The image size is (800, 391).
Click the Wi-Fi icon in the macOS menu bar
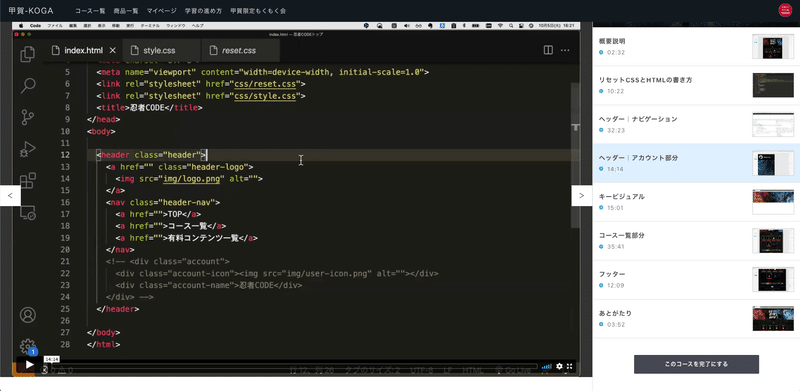[x=500, y=26]
